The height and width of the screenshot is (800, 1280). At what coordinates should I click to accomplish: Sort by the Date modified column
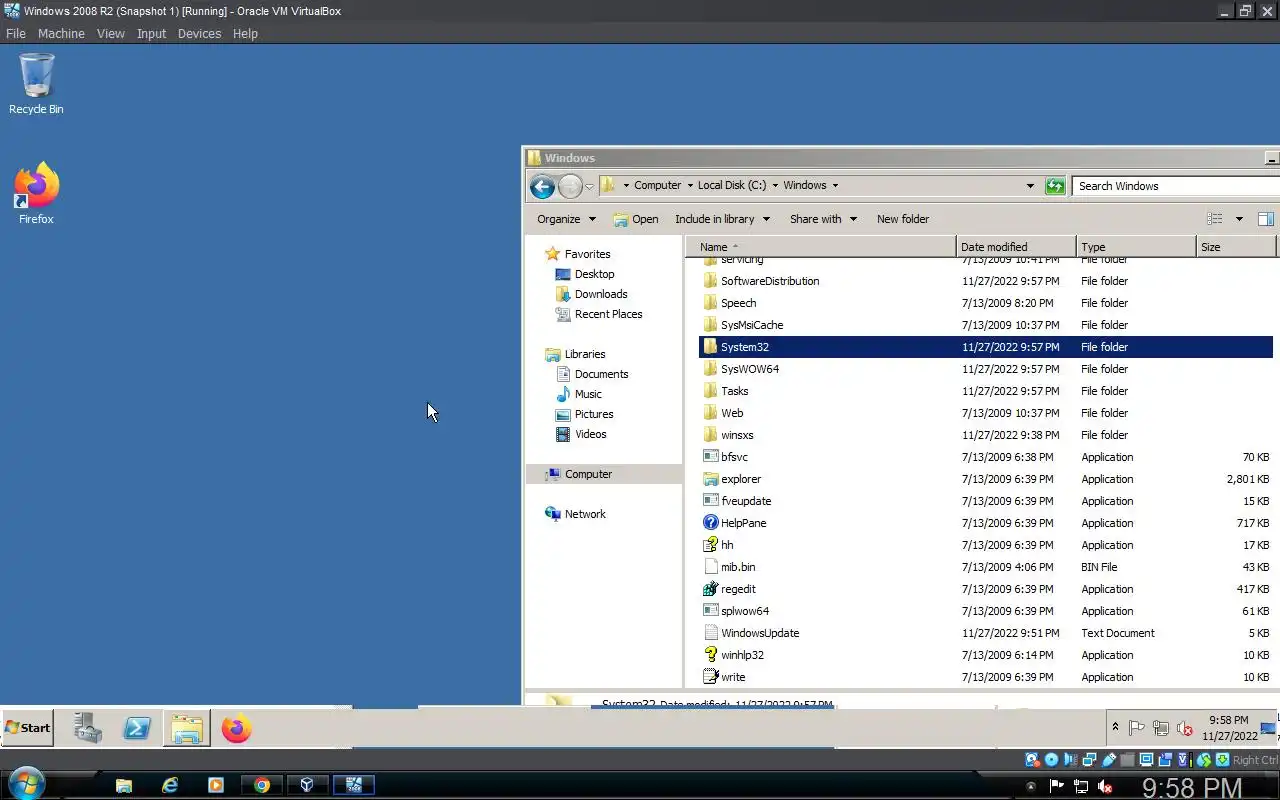coord(1016,247)
